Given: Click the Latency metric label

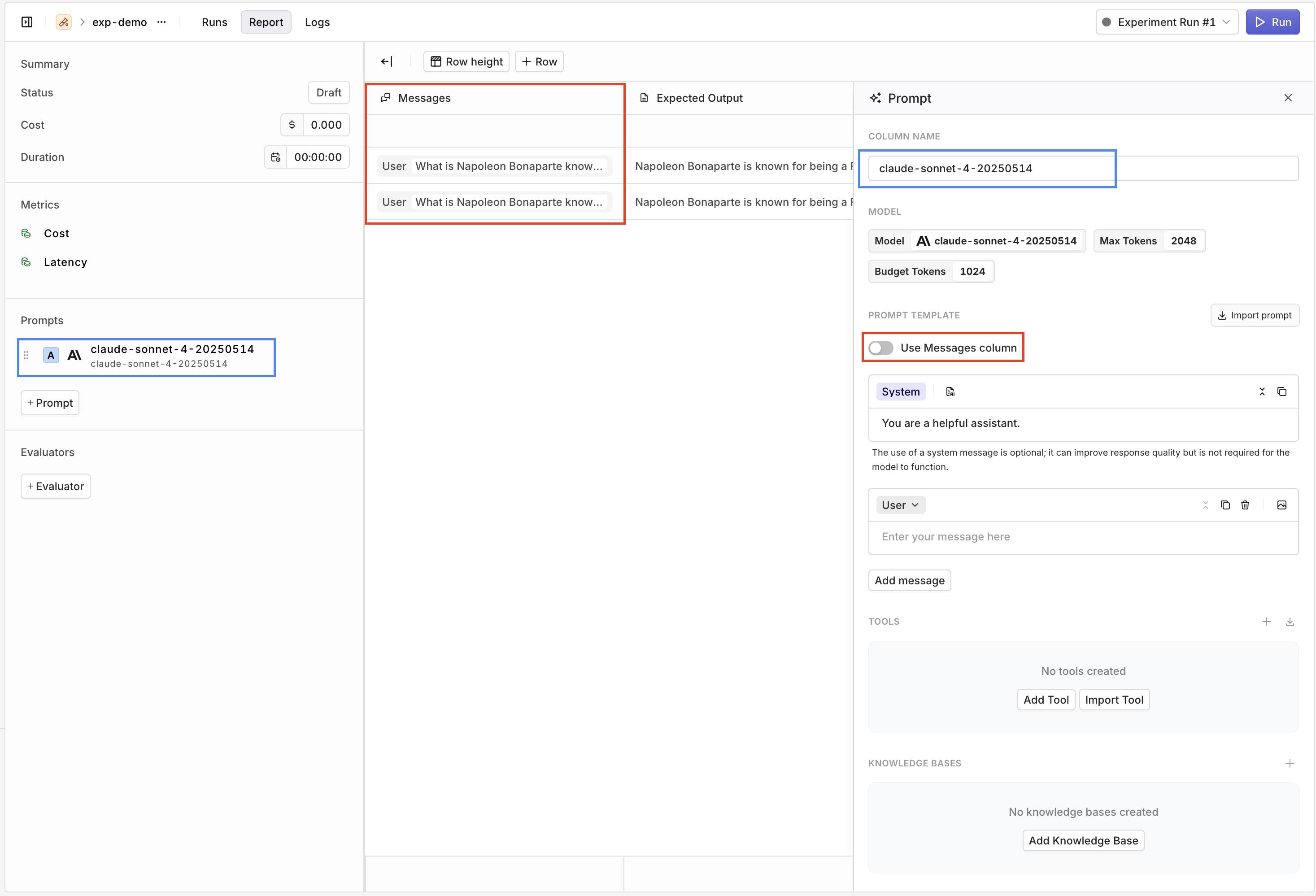Looking at the screenshot, I should point(65,262).
